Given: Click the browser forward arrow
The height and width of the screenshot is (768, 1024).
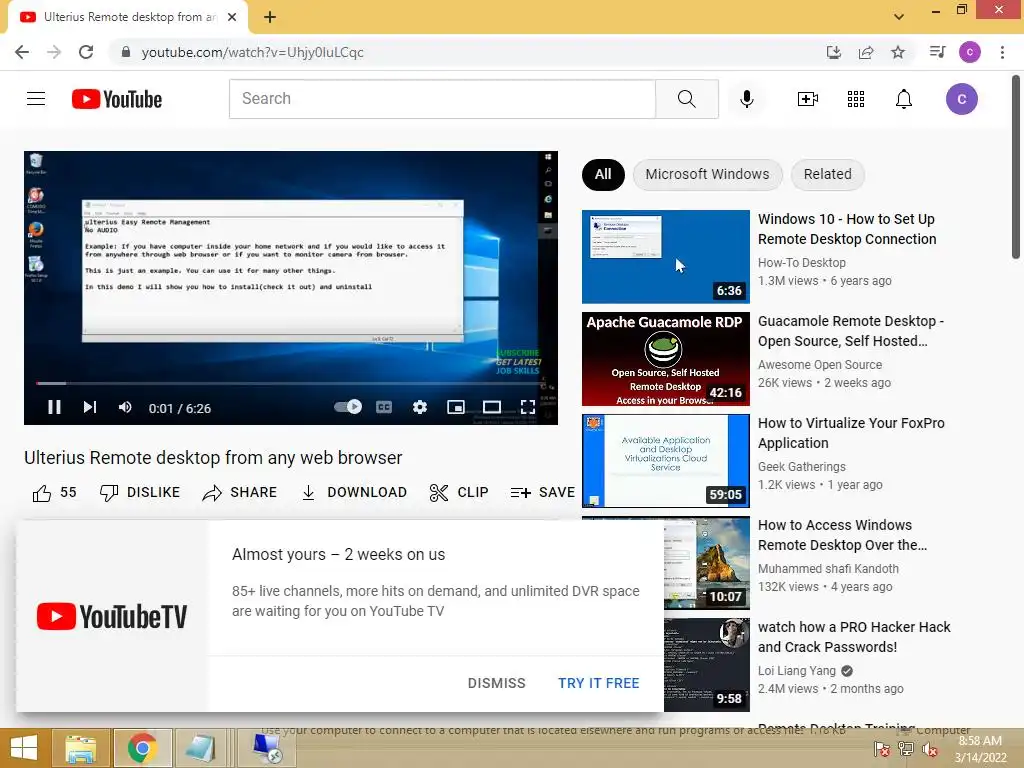Looking at the screenshot, I should click(54, 52).
